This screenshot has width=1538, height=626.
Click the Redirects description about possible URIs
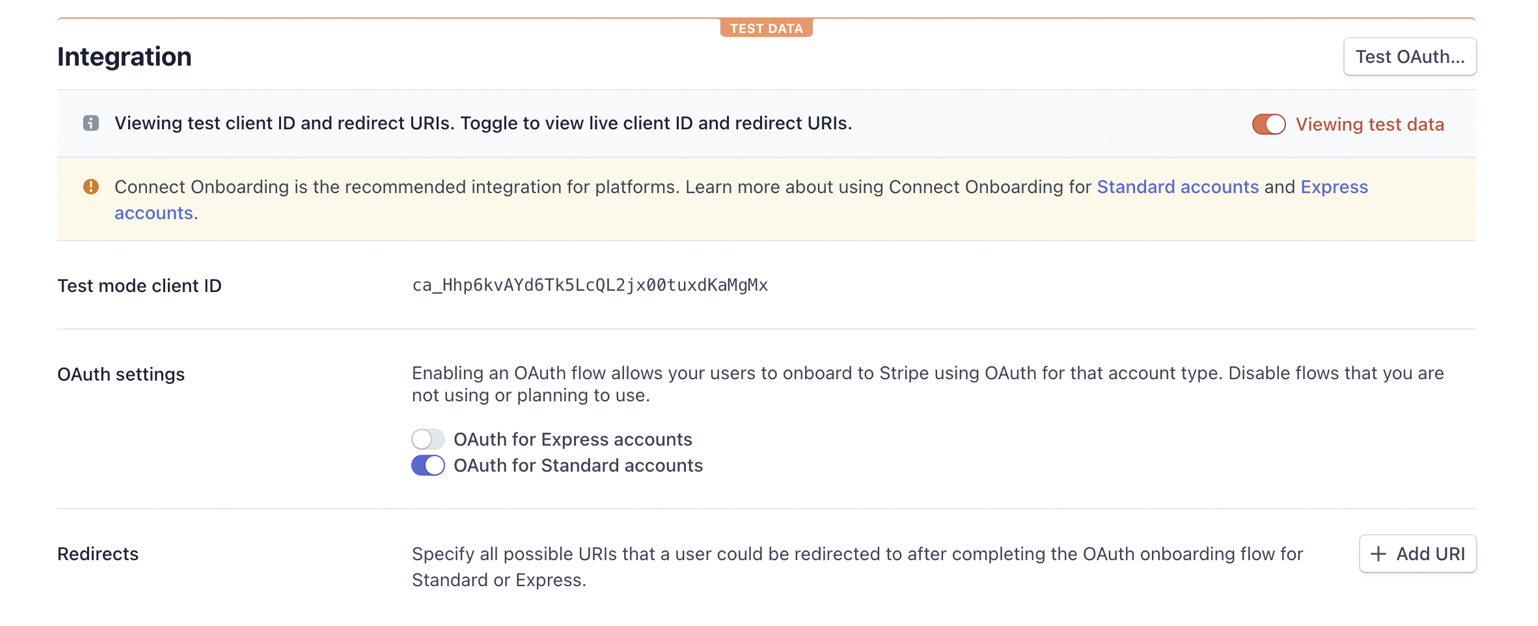[858, 567]
